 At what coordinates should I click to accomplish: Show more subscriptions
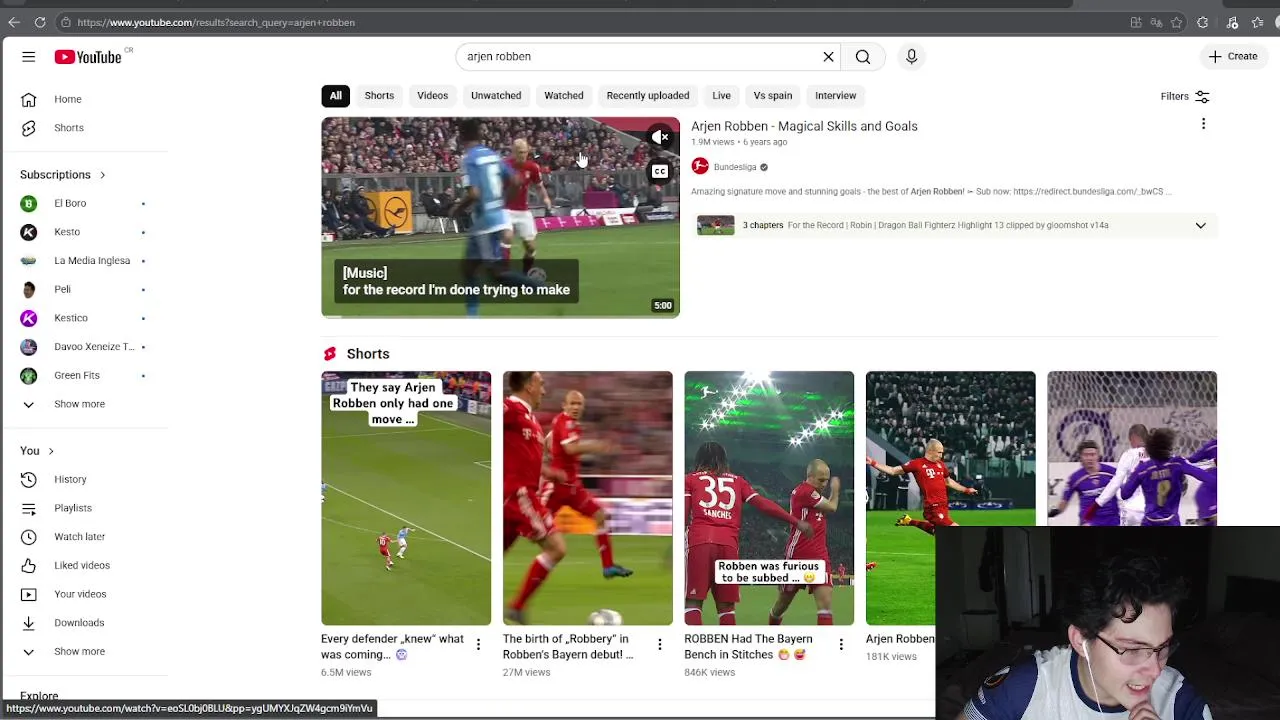tap(84, 404)
